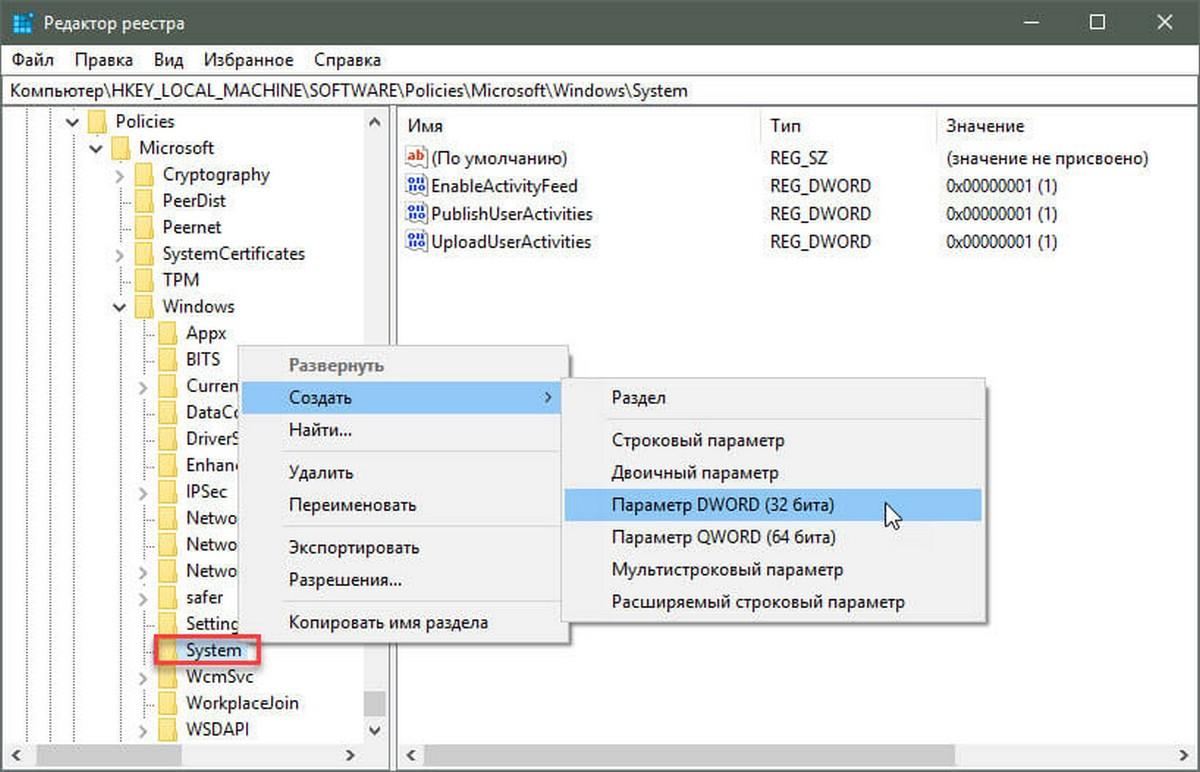Collapse the Windows tree node

click(x=120, y=307)
